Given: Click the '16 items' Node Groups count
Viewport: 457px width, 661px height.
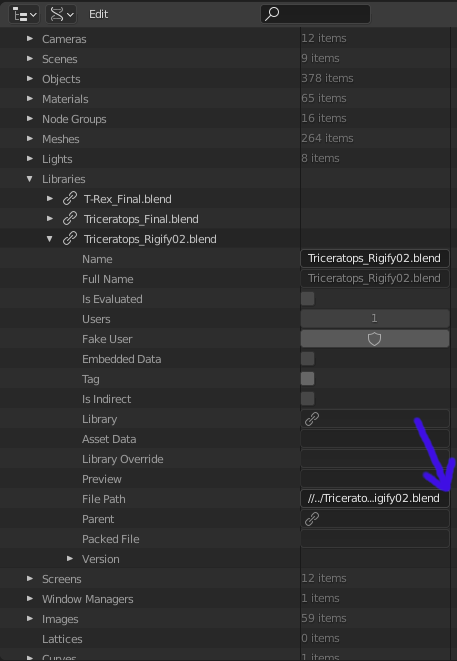Looking at the screenshot, I should click(x=324, y=118).
